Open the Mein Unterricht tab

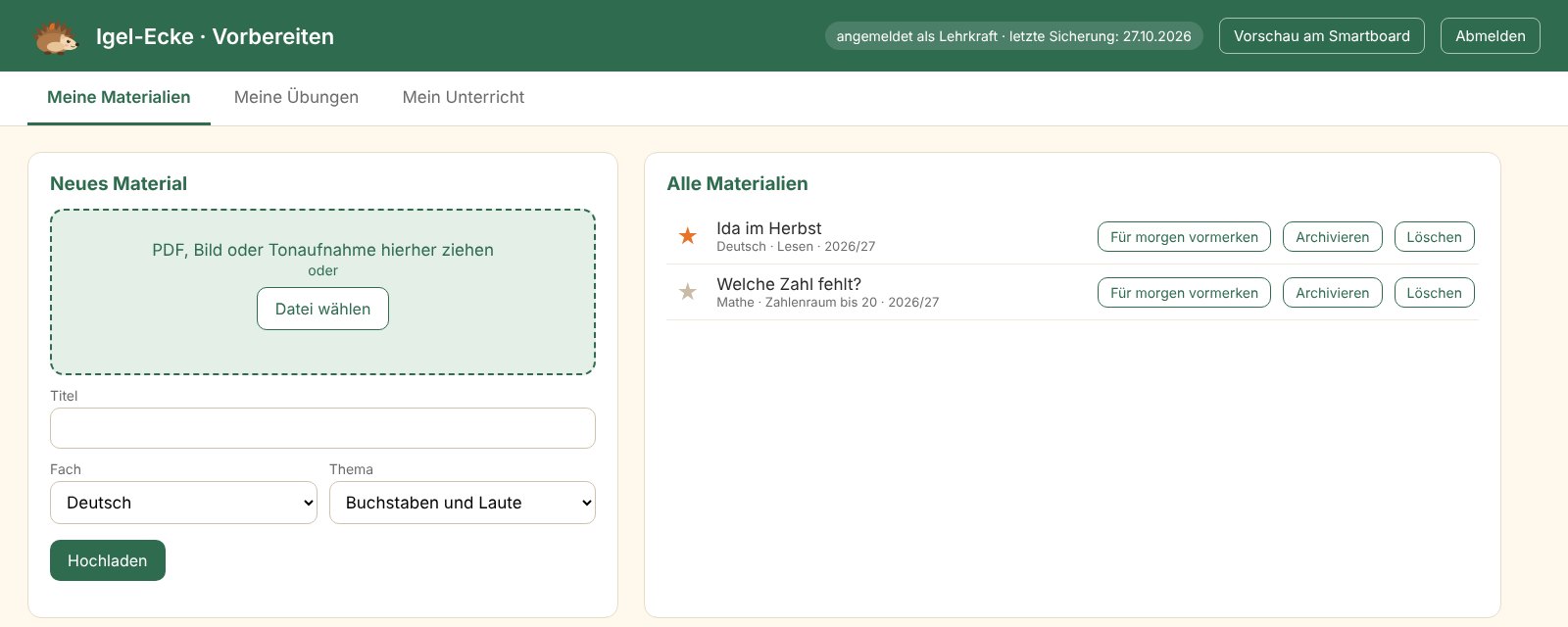(464, 97)
